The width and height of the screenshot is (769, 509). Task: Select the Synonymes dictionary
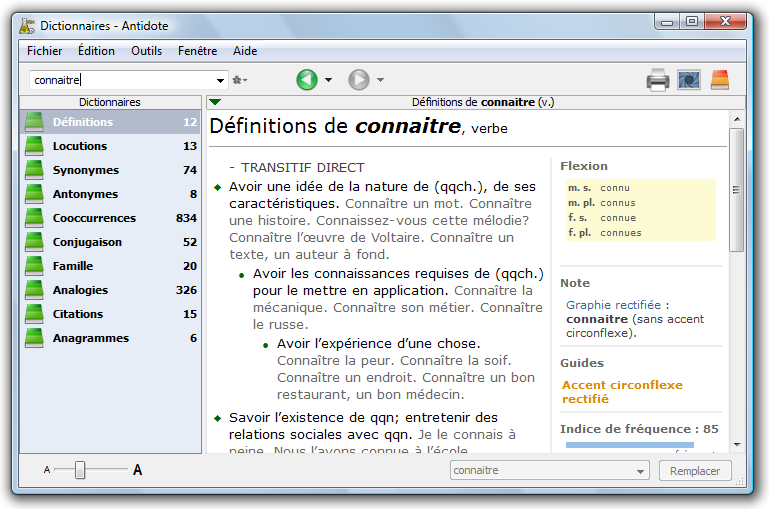pyautogui.click(x=110, y=170)
